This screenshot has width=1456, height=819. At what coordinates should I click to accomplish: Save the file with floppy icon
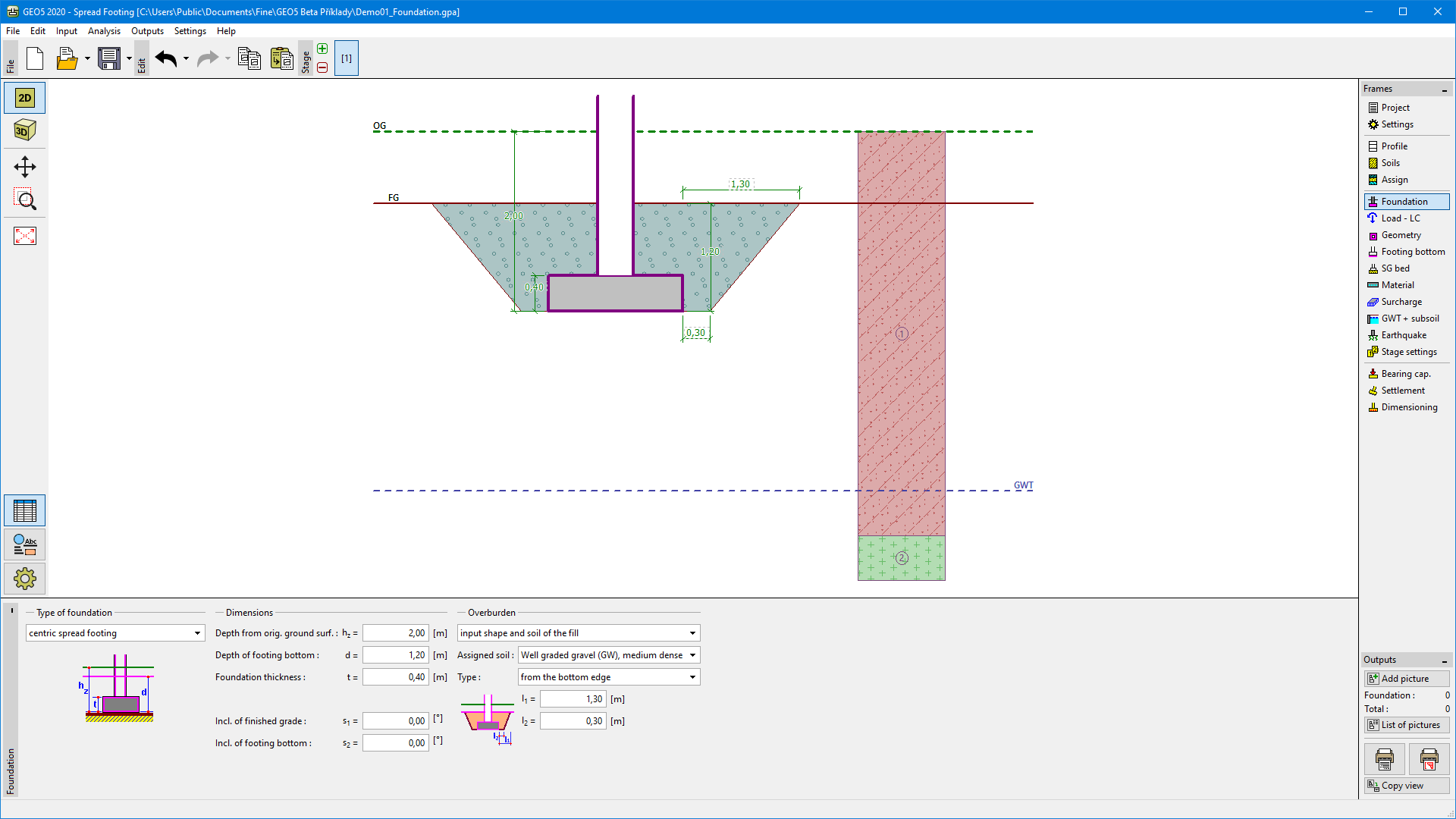[109, 58]
